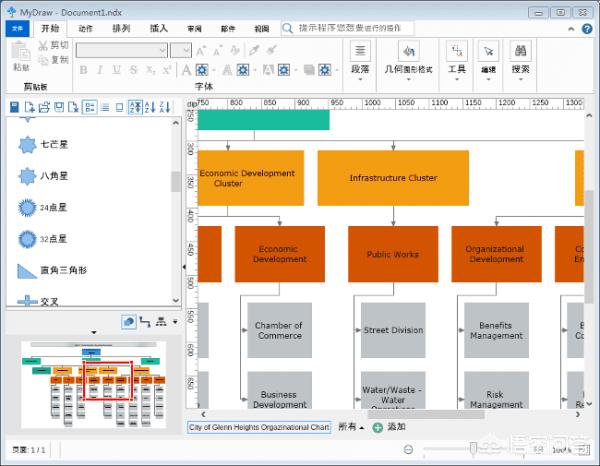Click the Paste clipboard icon

(21, 51)
